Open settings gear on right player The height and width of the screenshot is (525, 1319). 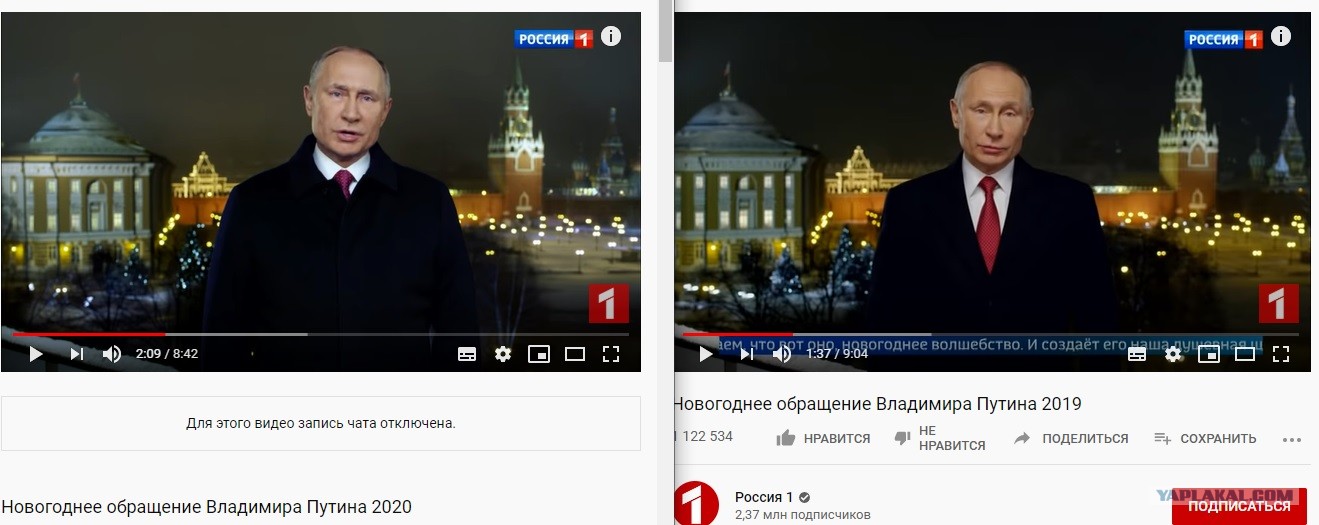click(x=1173, y=354)
